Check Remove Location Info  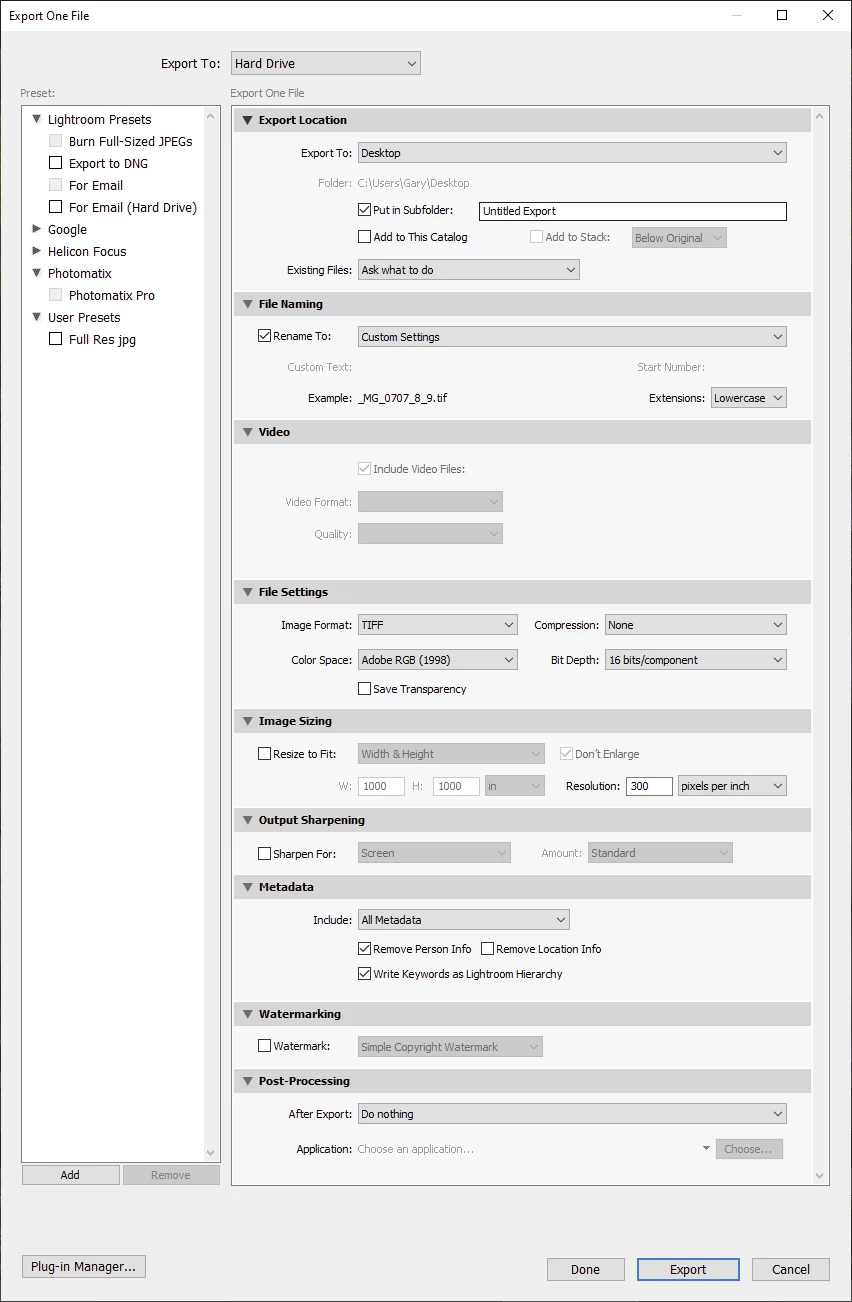coord(488,948)
